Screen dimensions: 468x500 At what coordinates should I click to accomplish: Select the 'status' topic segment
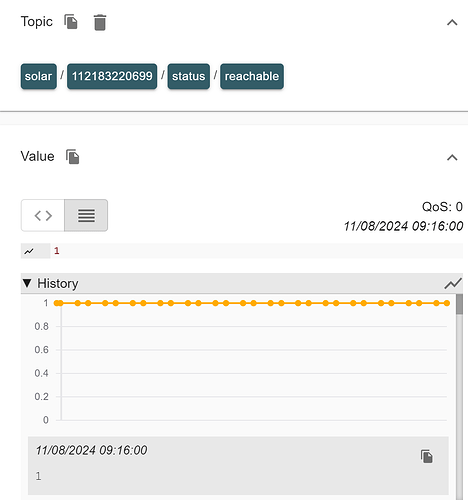pos(189,76)
